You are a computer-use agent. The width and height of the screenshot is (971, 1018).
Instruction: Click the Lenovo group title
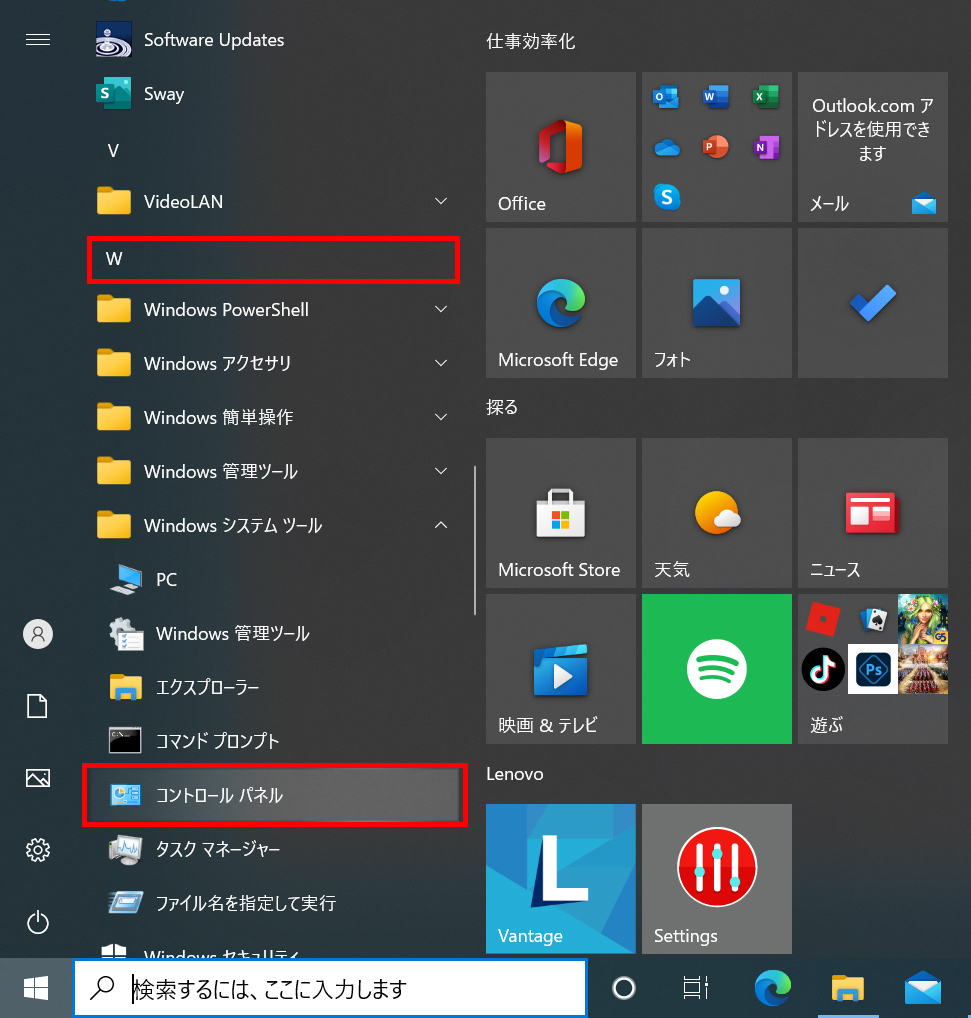coord(515,773)
